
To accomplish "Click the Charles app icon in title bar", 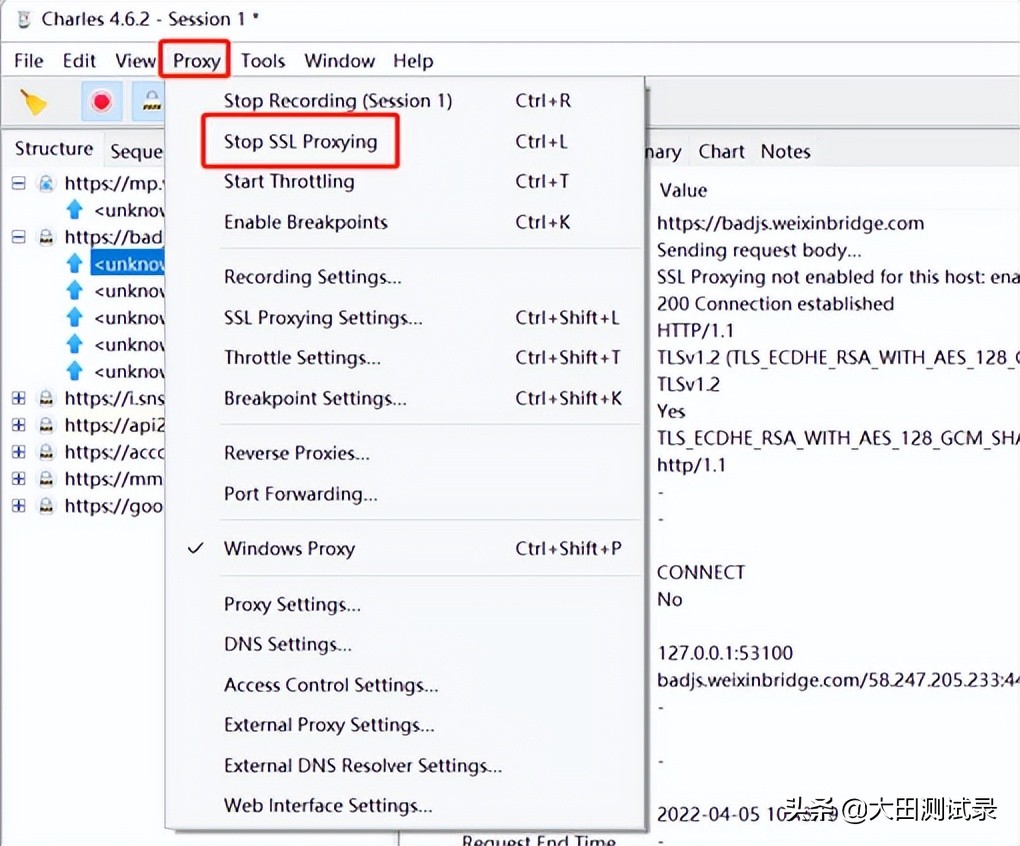I will coord(23,19).
